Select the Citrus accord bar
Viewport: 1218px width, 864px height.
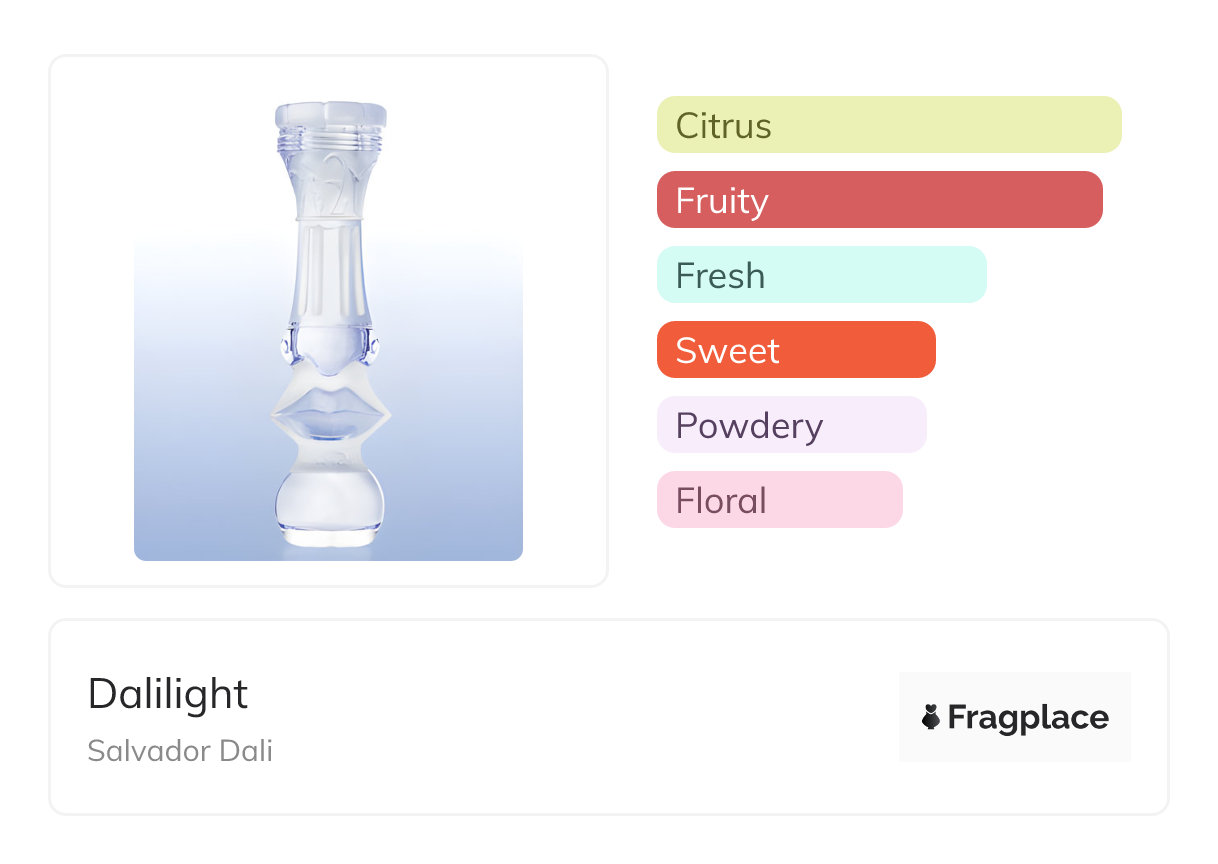(x=888, y=125)
